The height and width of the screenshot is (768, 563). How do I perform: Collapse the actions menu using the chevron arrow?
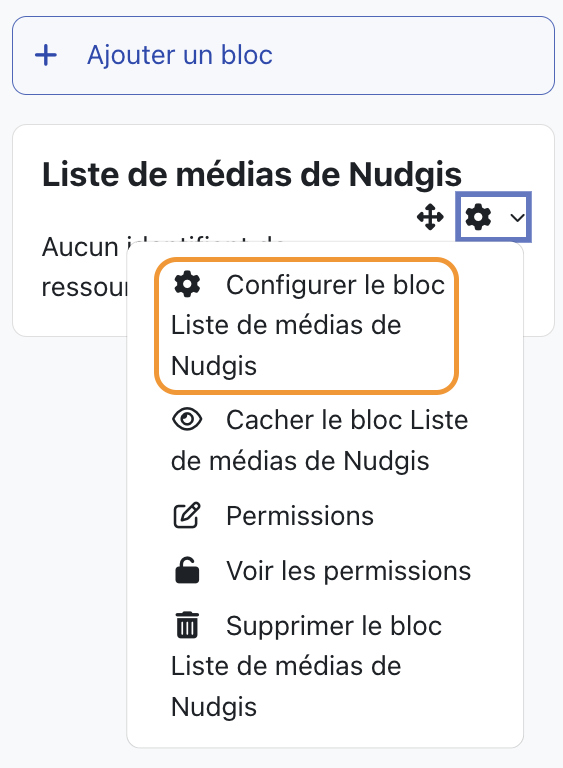click(x=517, y=217)
